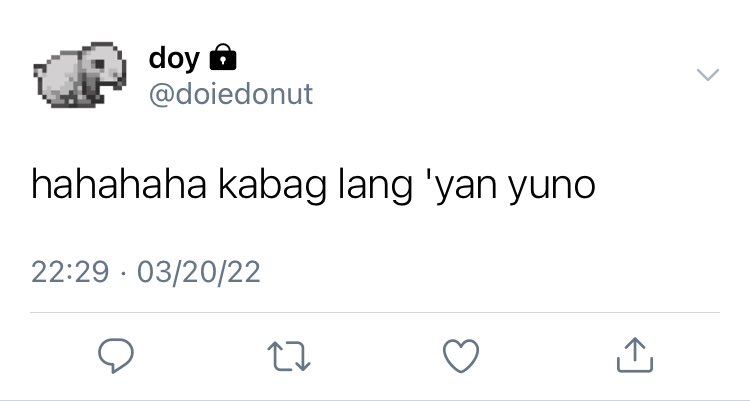Click the divider line above action icons

pyautogui.click(x=375, y=312)
